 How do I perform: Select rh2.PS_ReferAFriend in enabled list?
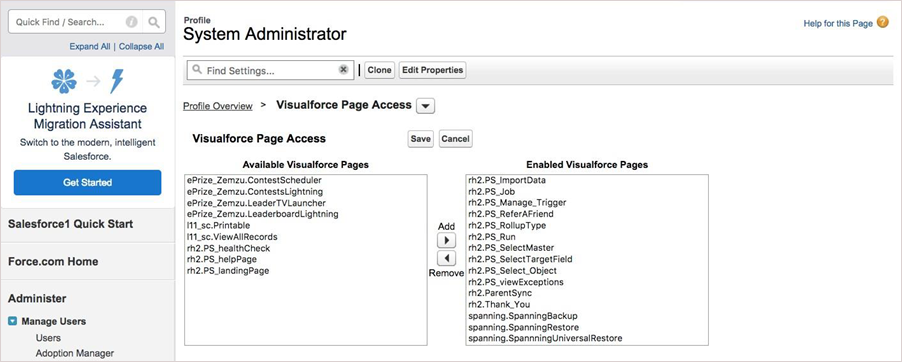pos(587,214)
